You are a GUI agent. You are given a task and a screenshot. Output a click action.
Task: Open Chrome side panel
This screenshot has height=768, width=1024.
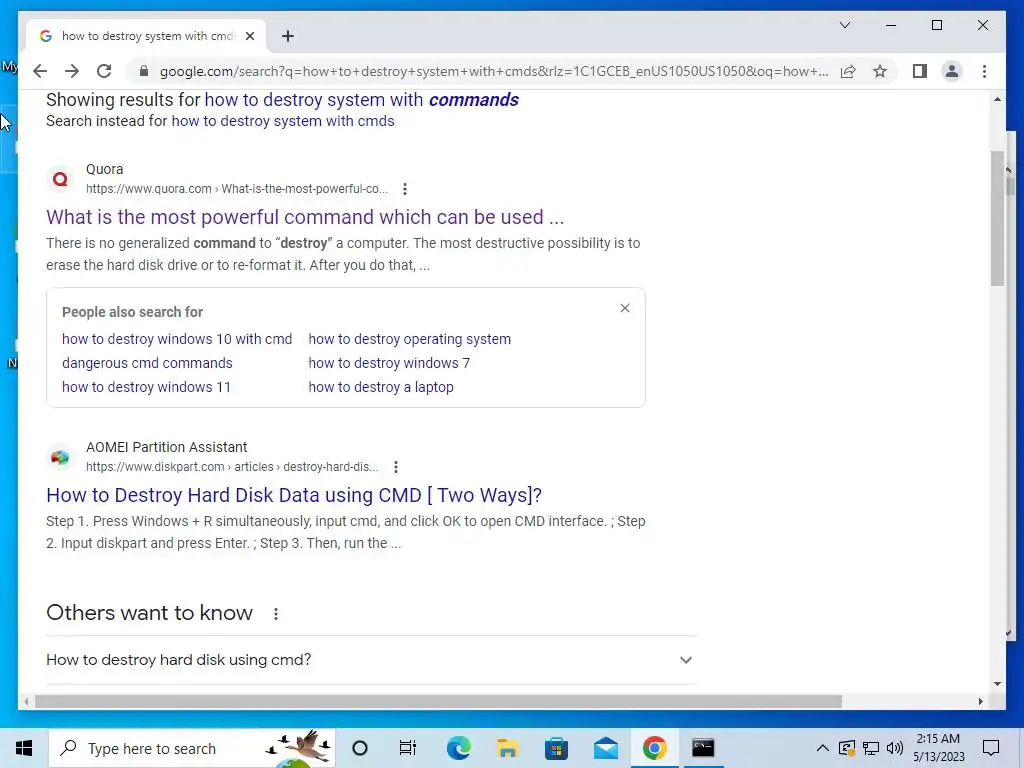point(920,71)
